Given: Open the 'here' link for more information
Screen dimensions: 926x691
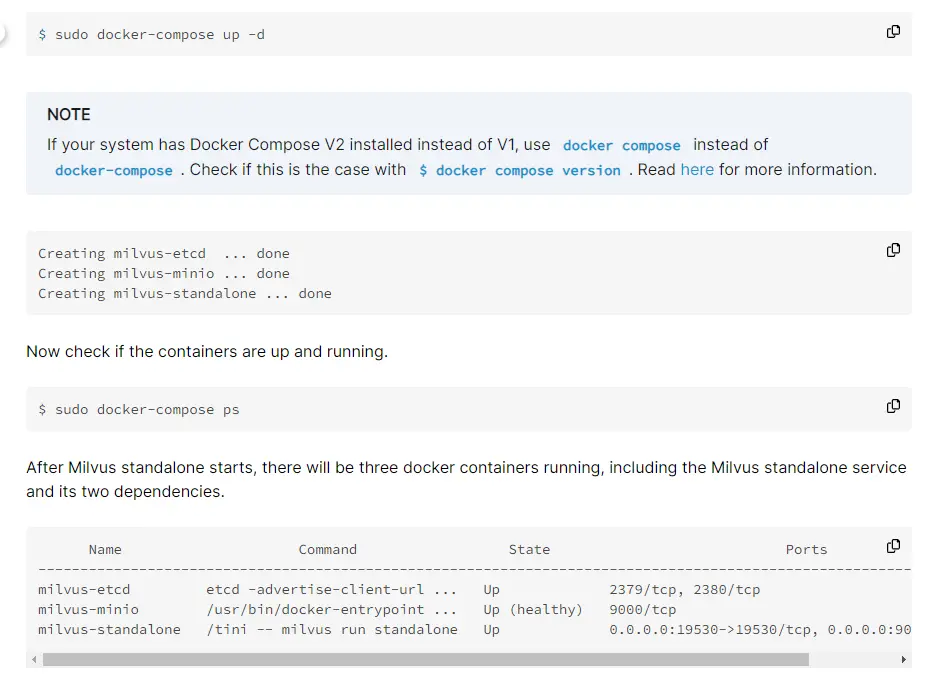Looking at the screenshot, I should 697,170.
